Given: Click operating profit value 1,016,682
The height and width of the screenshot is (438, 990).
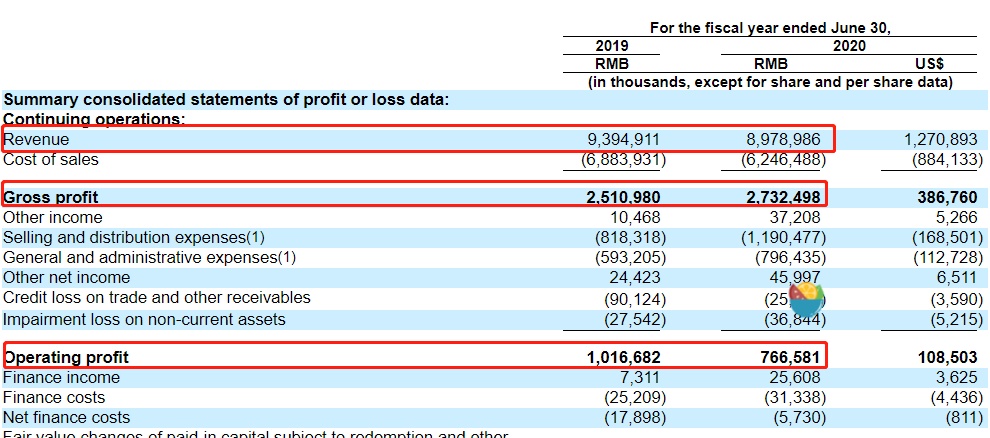Looking at the screenshot, I should click(623, 358).
